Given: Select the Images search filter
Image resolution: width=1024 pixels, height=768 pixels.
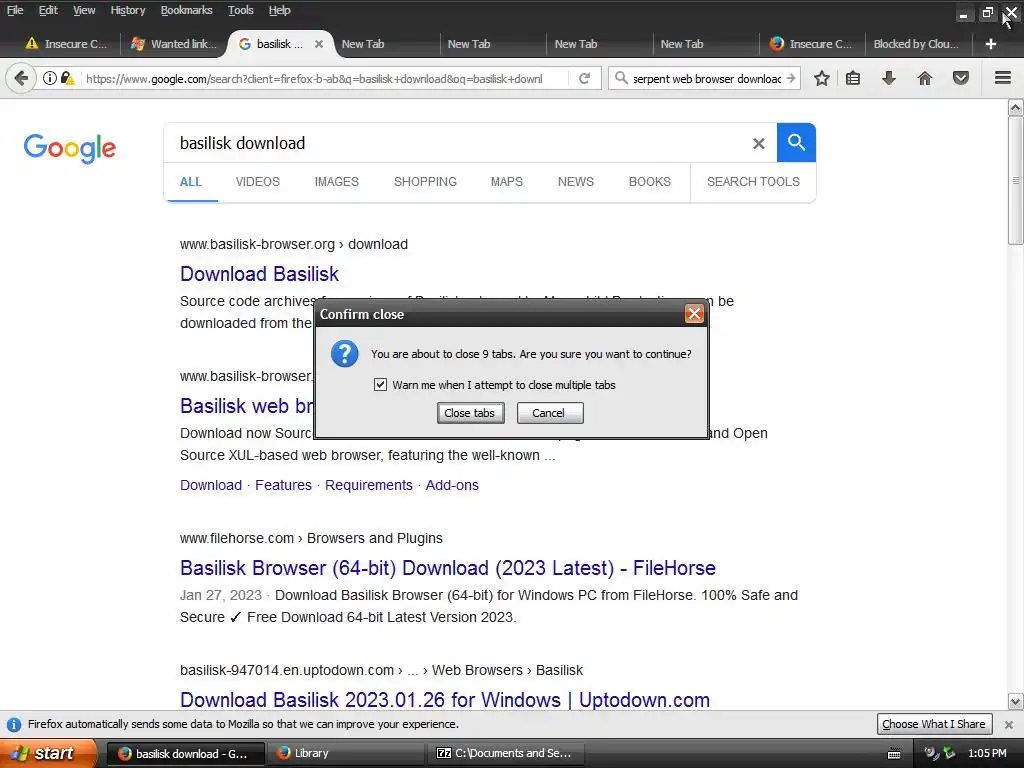Looking at the screenshot, I should tap(336, 182).
